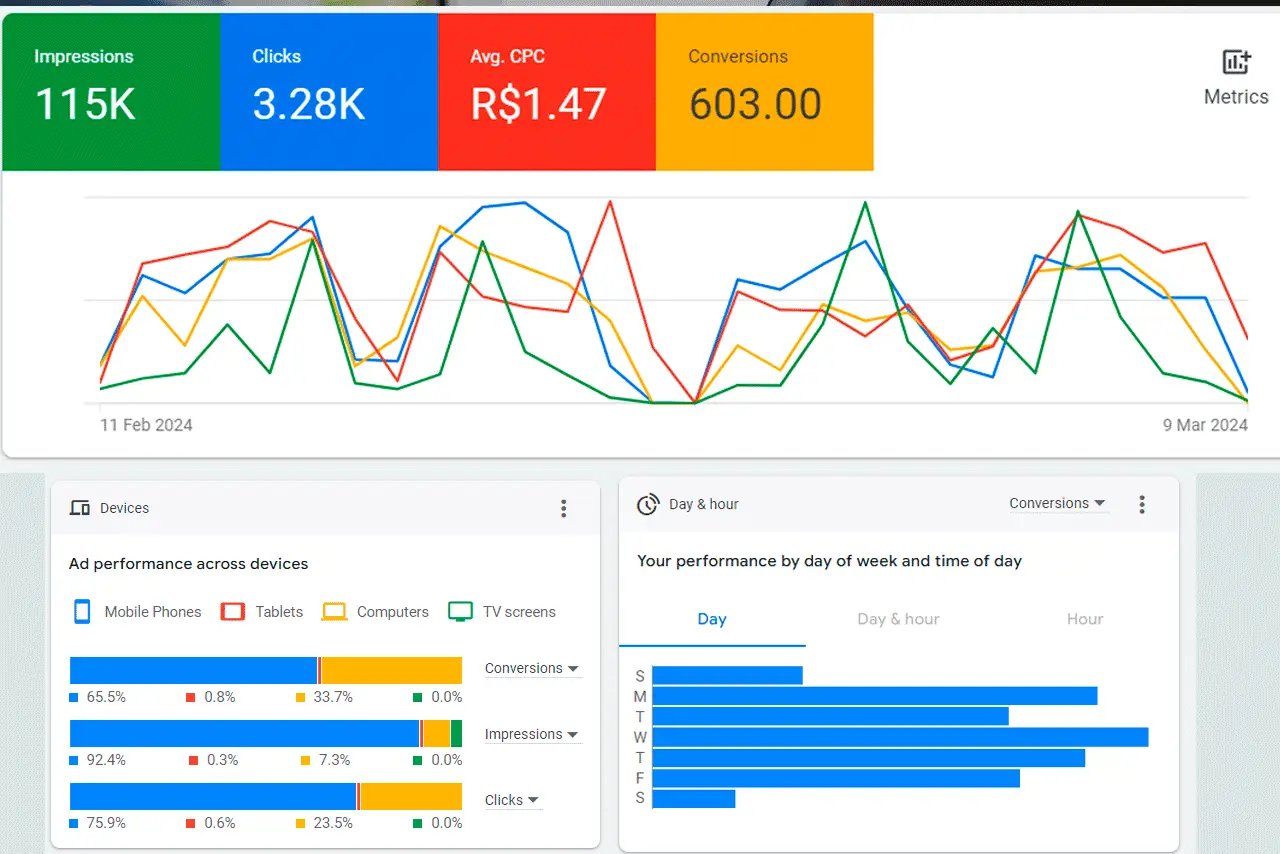Click the 7.3% computers impressions value
Viewport: 1280px width, 854px height.
pos(334,760)
